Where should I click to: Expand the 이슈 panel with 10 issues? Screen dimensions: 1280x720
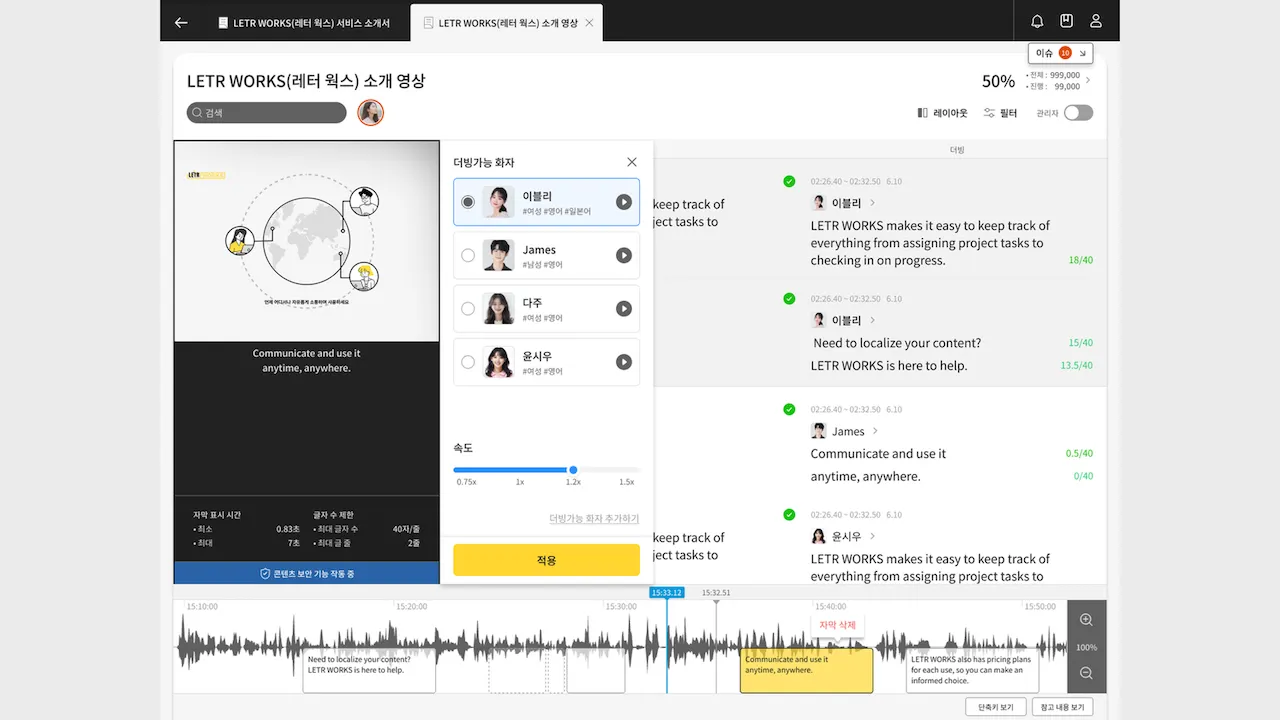[1061, 53]
